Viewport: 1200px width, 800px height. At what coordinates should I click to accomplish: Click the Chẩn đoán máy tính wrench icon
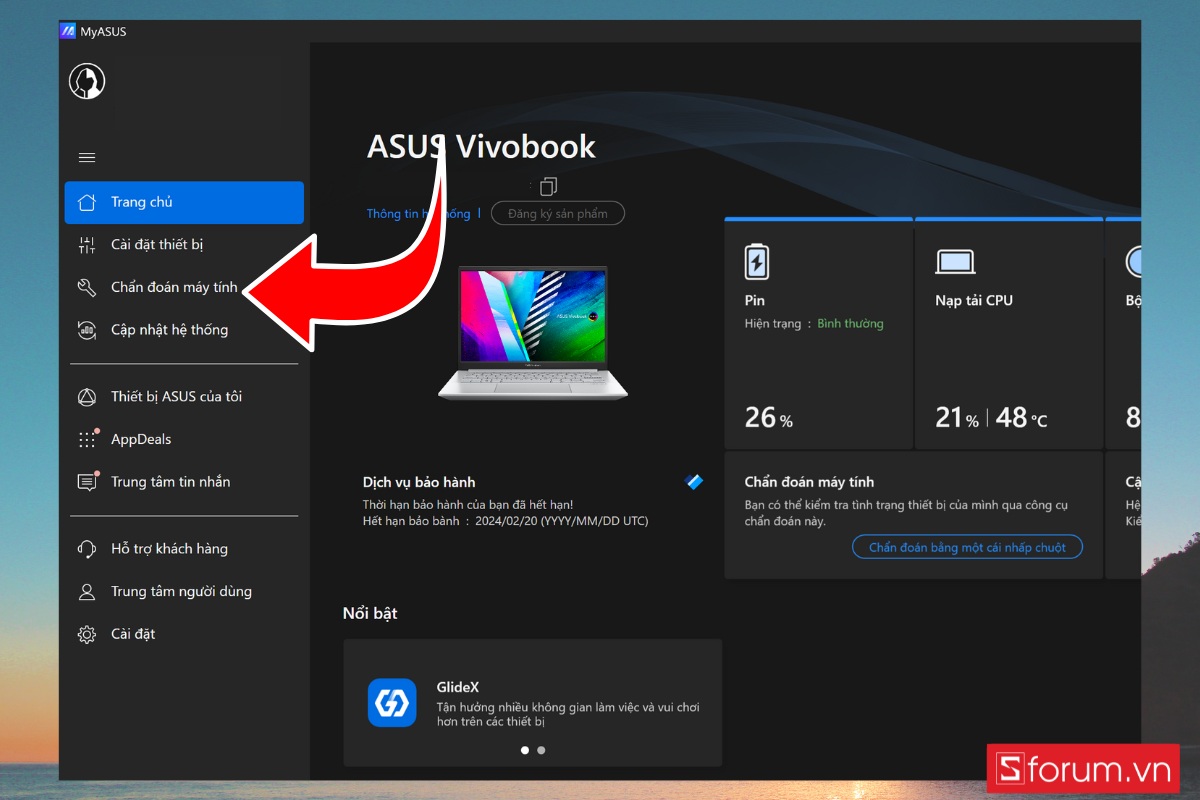[87, 287]
